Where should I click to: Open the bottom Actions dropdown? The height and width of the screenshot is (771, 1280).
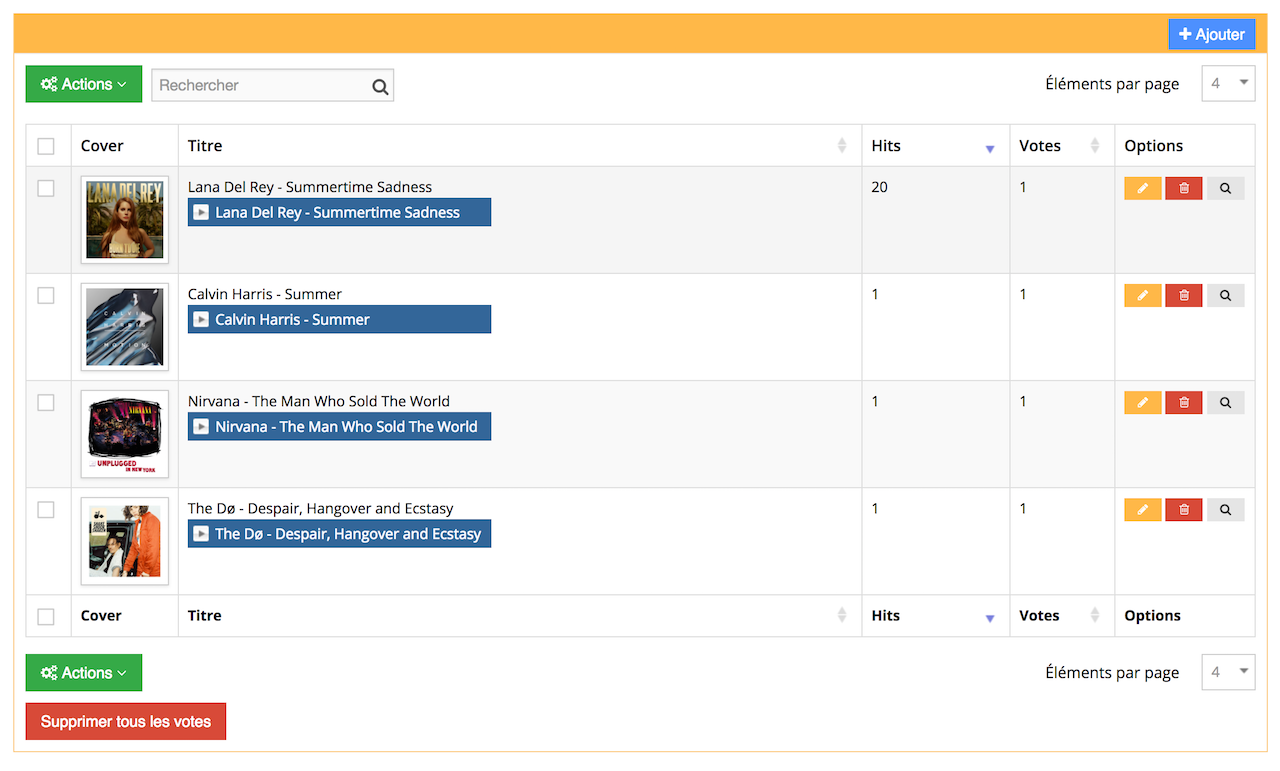pos(84,673)
